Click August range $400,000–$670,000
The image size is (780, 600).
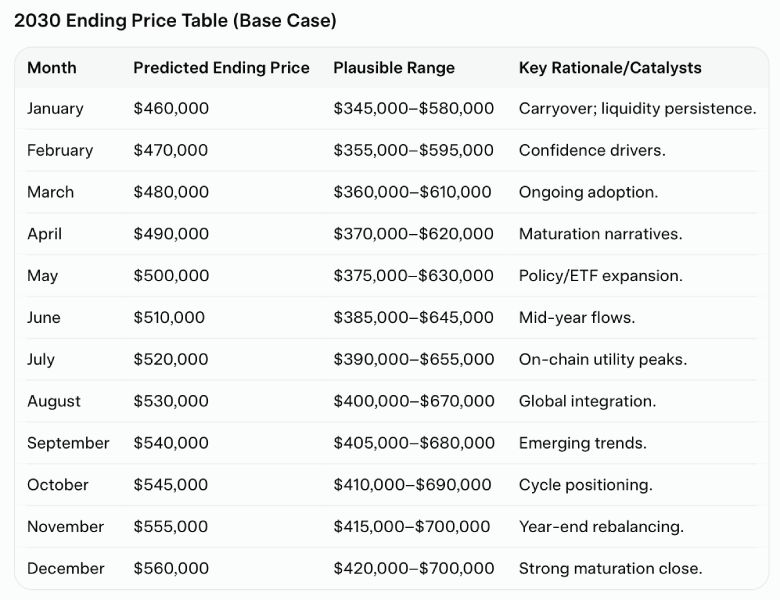414,401
